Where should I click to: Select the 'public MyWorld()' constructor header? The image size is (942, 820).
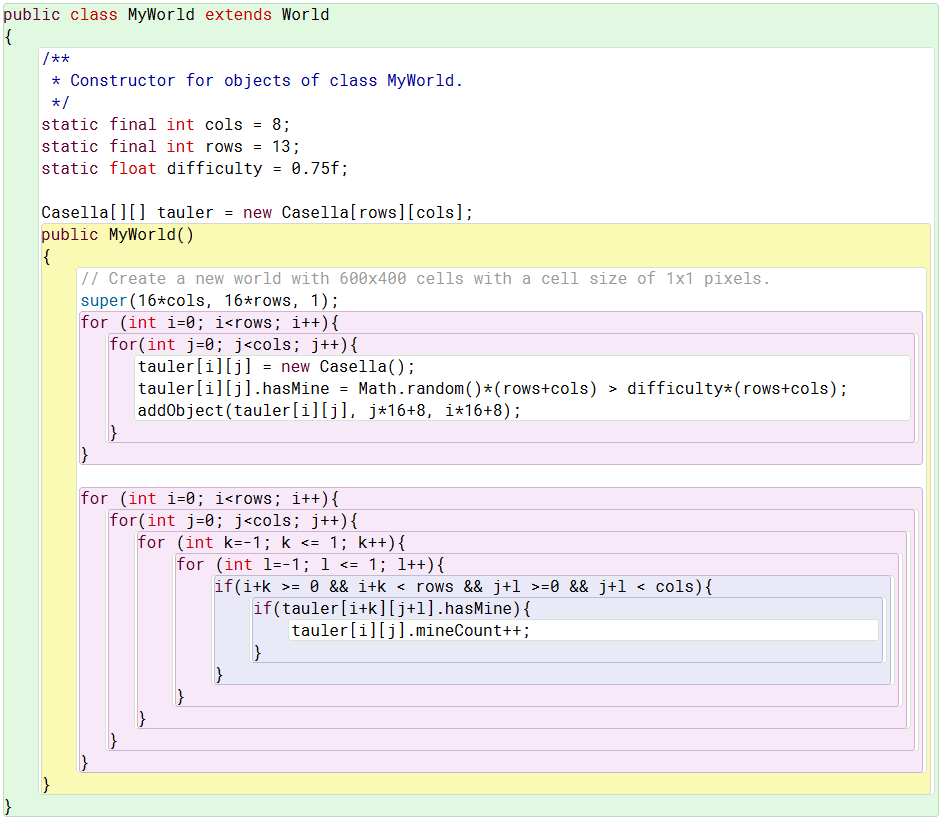[x=117, y=235]
